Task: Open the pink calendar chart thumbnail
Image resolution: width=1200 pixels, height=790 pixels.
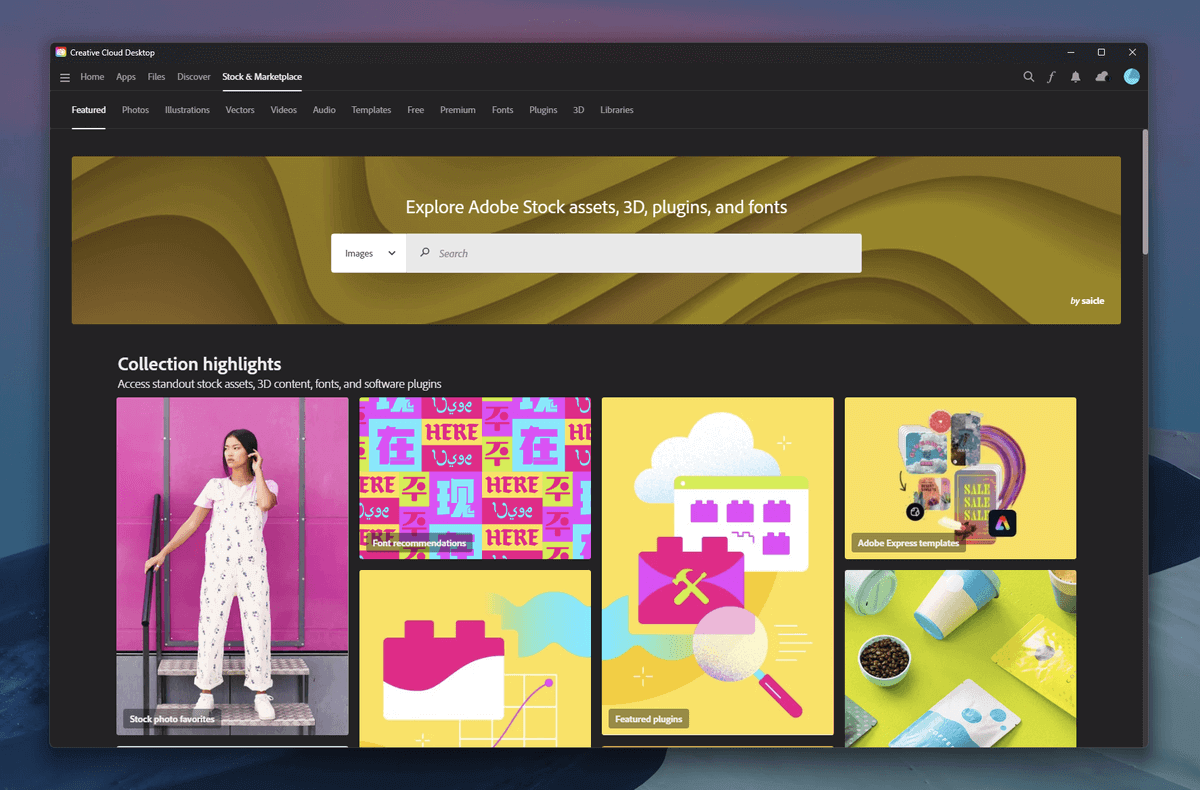Action: click(x=475, y=658)
